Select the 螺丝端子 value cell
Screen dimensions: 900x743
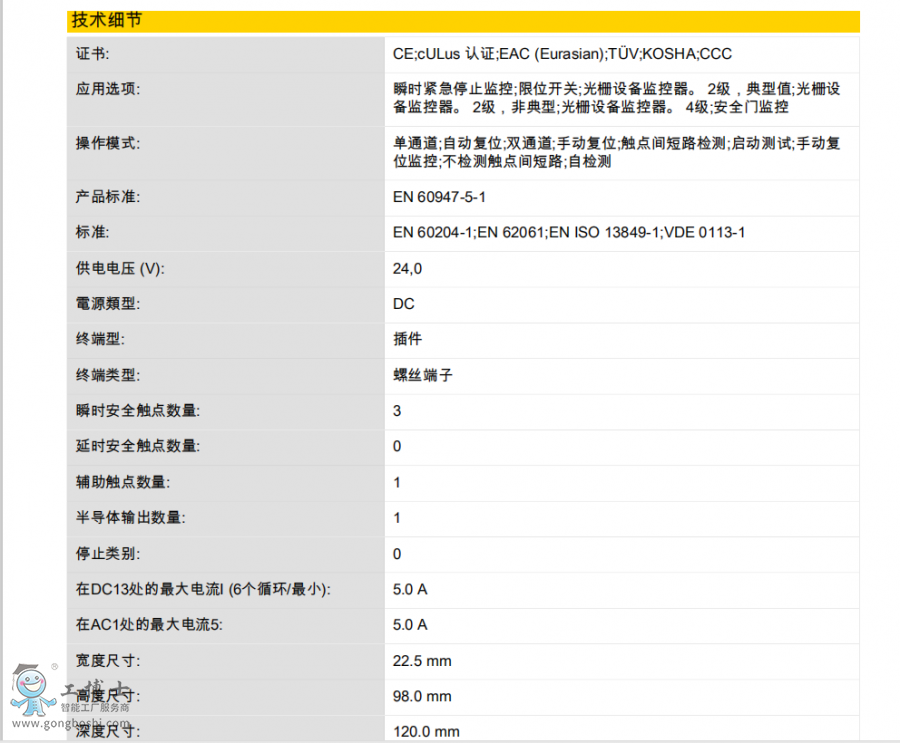pos(422,375)
